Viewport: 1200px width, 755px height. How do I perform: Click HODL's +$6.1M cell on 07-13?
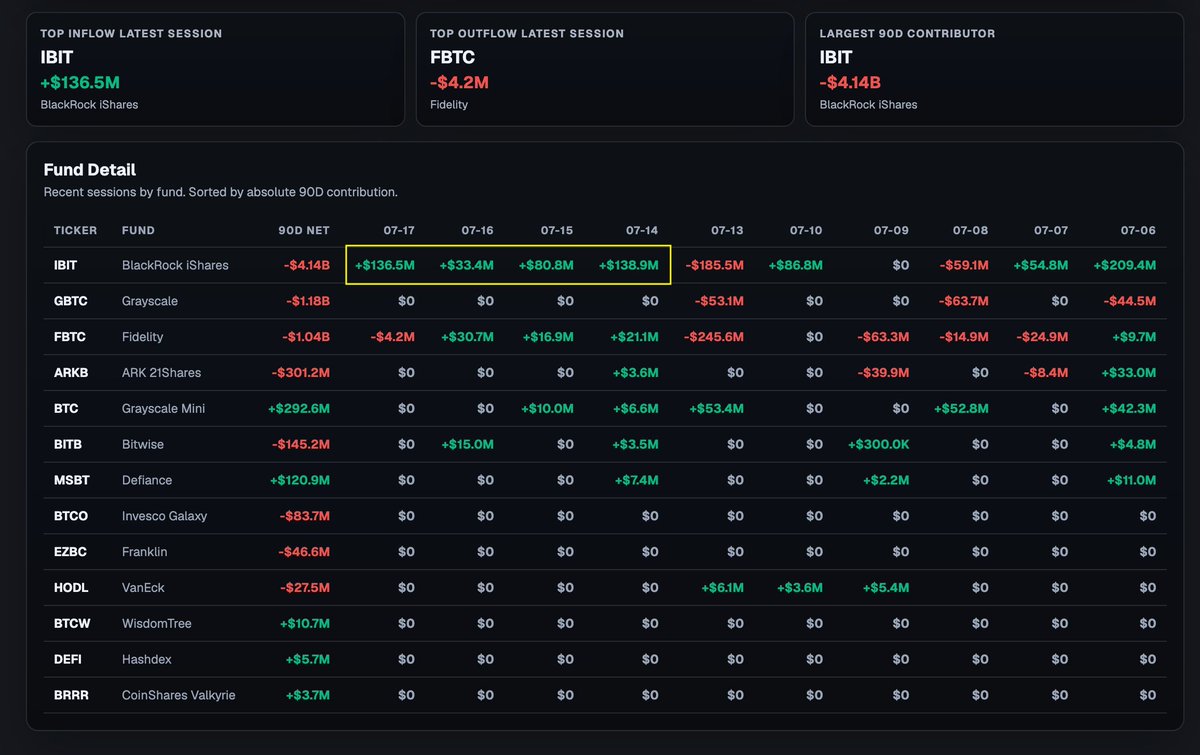(x=722, y=588)
